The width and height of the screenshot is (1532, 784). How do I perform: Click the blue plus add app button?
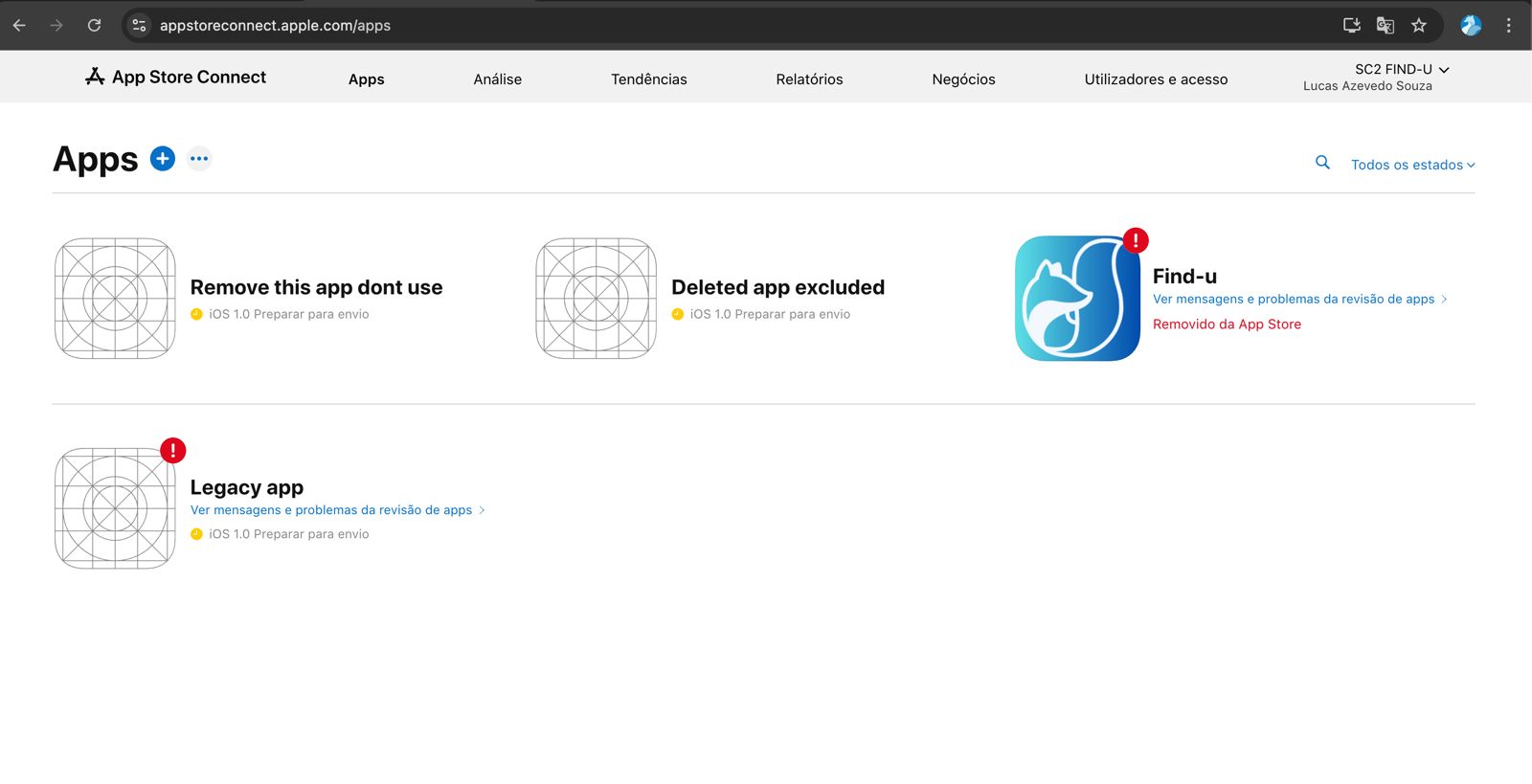163,159
